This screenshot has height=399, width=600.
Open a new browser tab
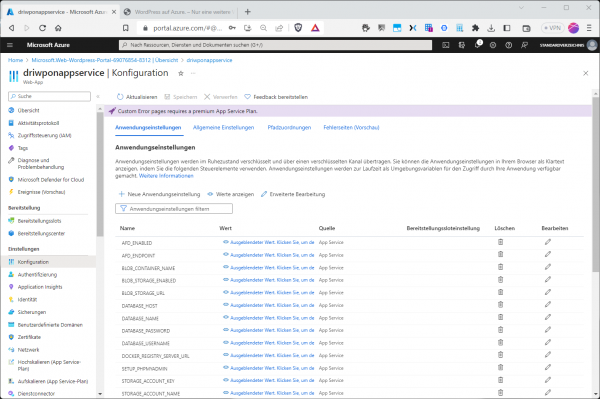(248, 11)
